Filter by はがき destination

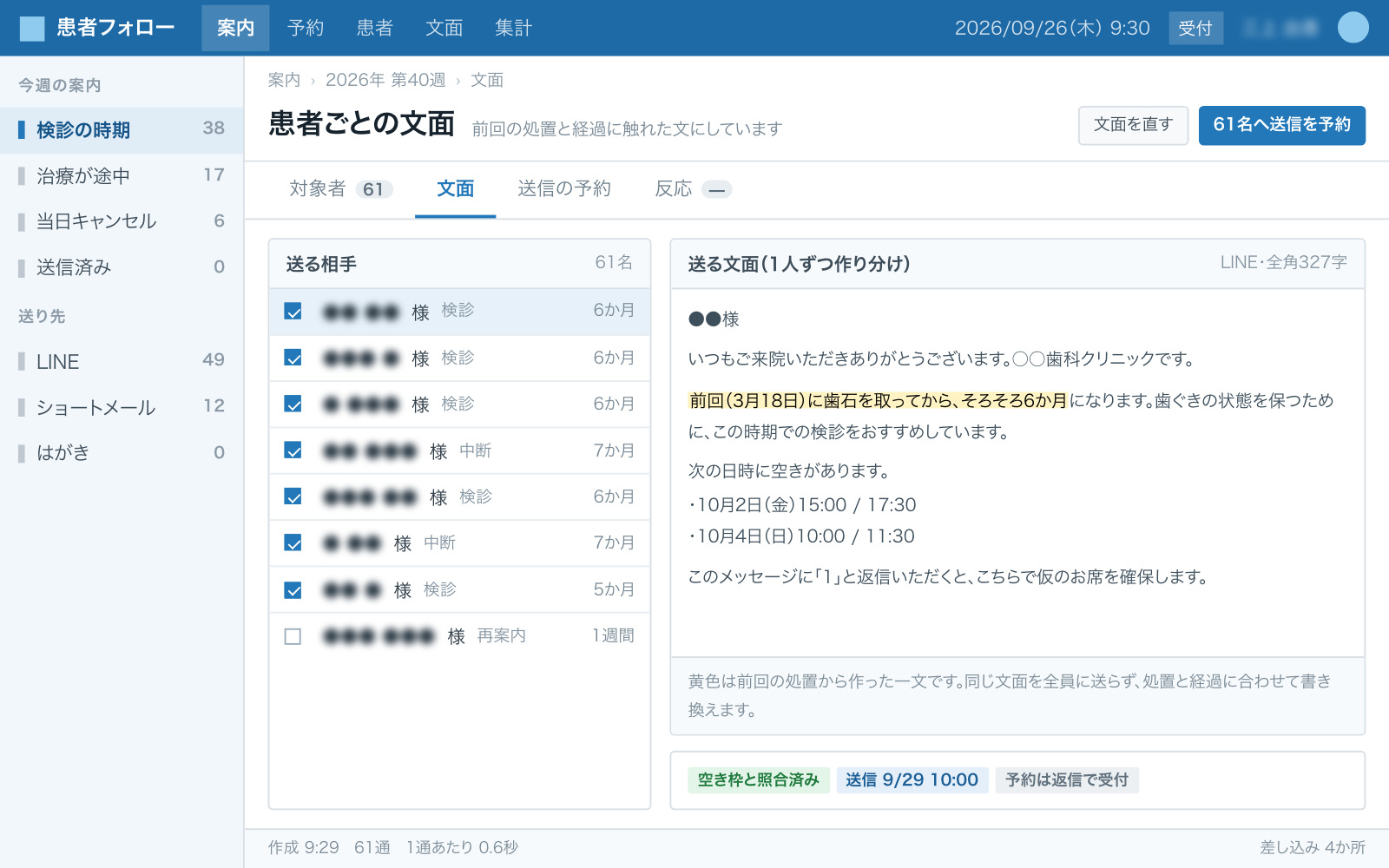122,452
